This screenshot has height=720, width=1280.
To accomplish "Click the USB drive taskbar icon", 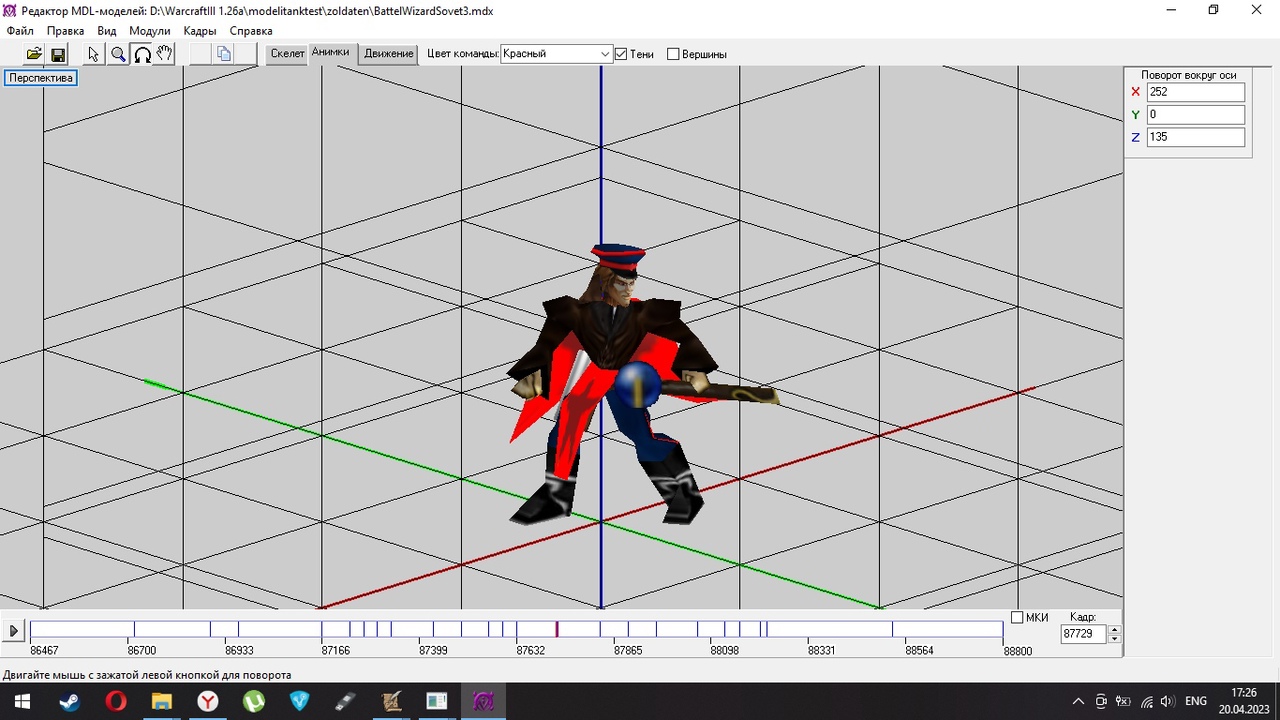I will [346, 701].
